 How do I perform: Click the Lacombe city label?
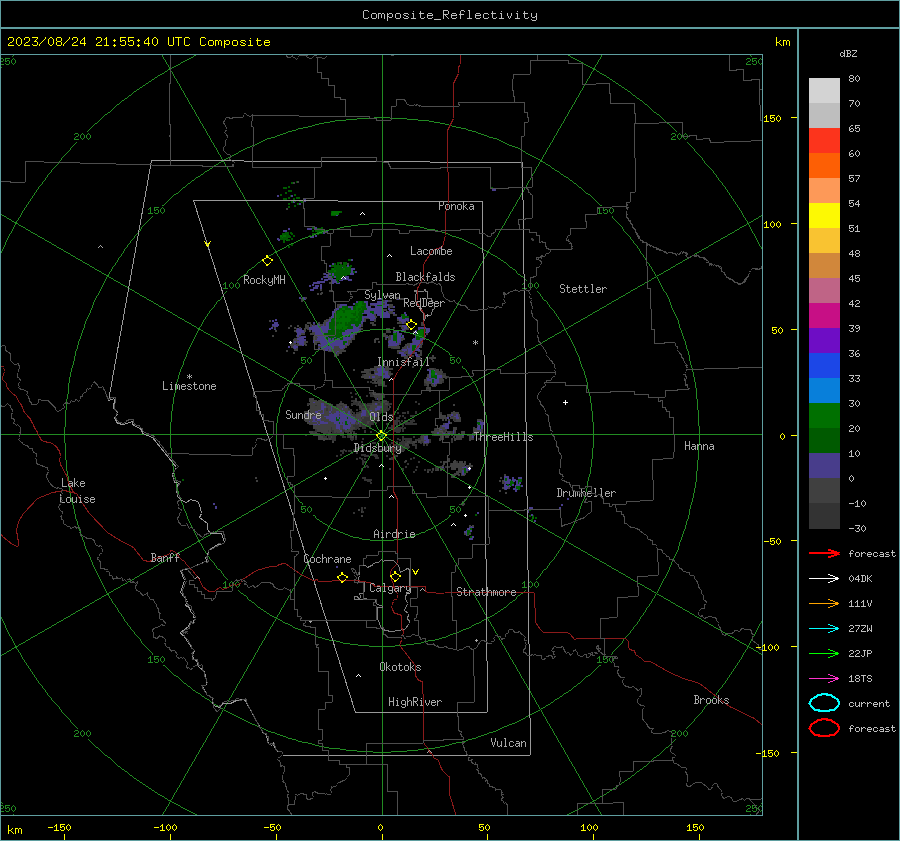click(431, 251)
